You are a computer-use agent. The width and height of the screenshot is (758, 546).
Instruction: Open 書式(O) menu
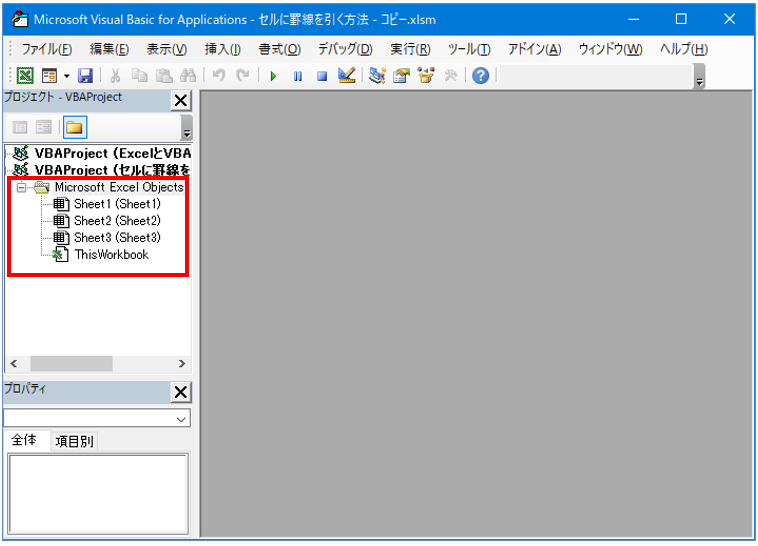coord(279,49)
